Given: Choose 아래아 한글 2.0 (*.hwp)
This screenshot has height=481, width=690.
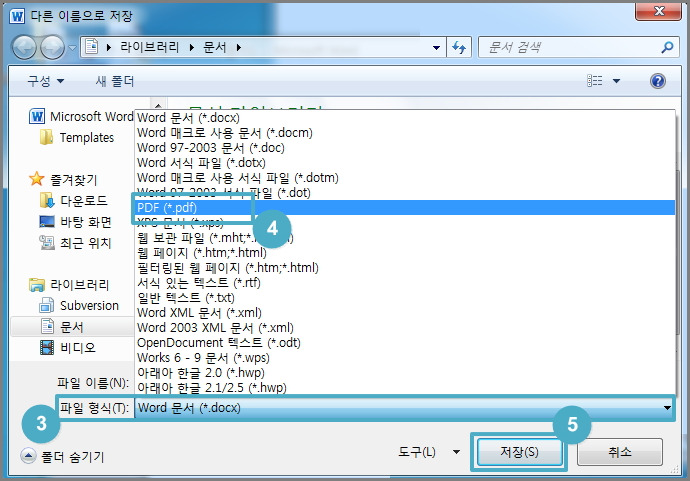Looking at the screenshot, I should point(404,372).
